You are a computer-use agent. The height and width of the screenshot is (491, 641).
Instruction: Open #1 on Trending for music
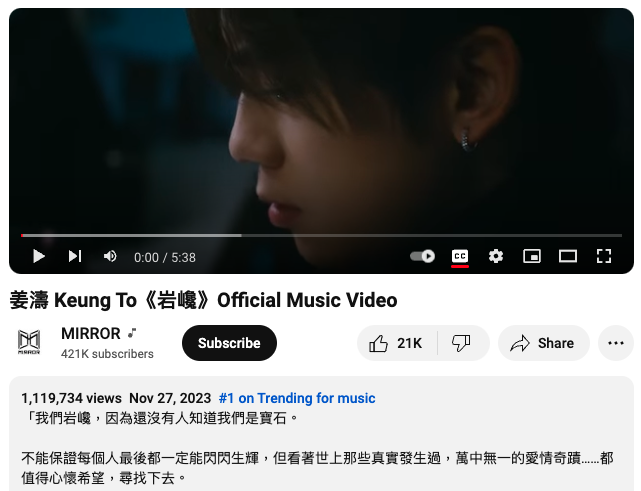coord(297,398)
